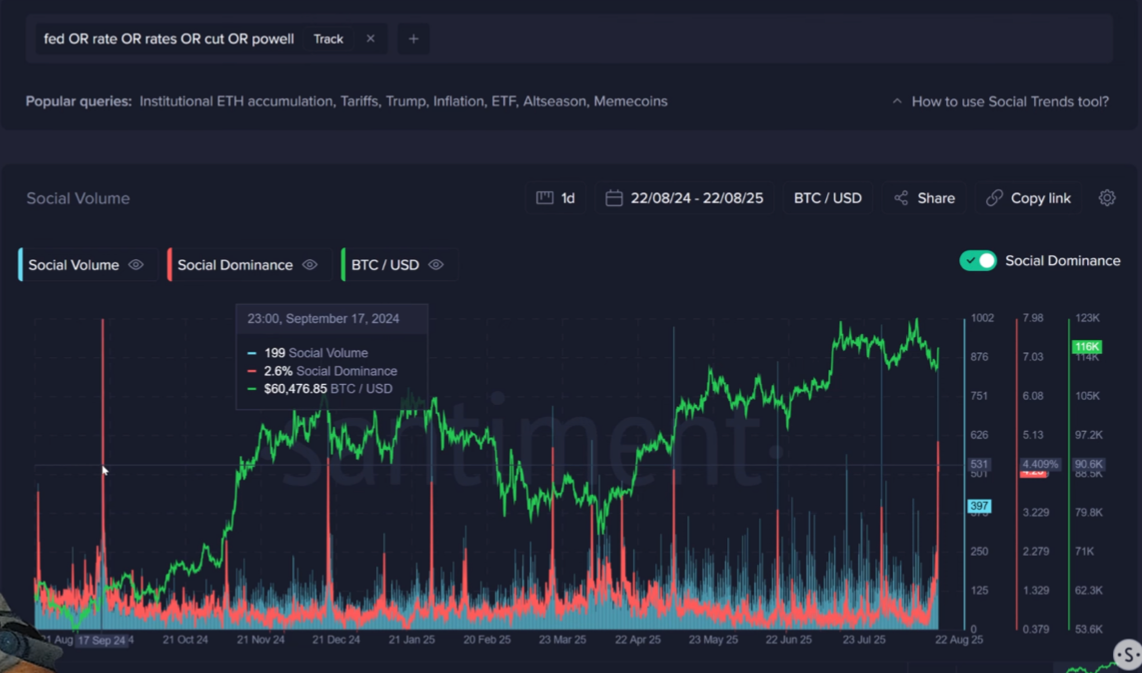Click the Copy link chain icon
The height and width of the screenshot is (673, 1142).
[996, 198]
